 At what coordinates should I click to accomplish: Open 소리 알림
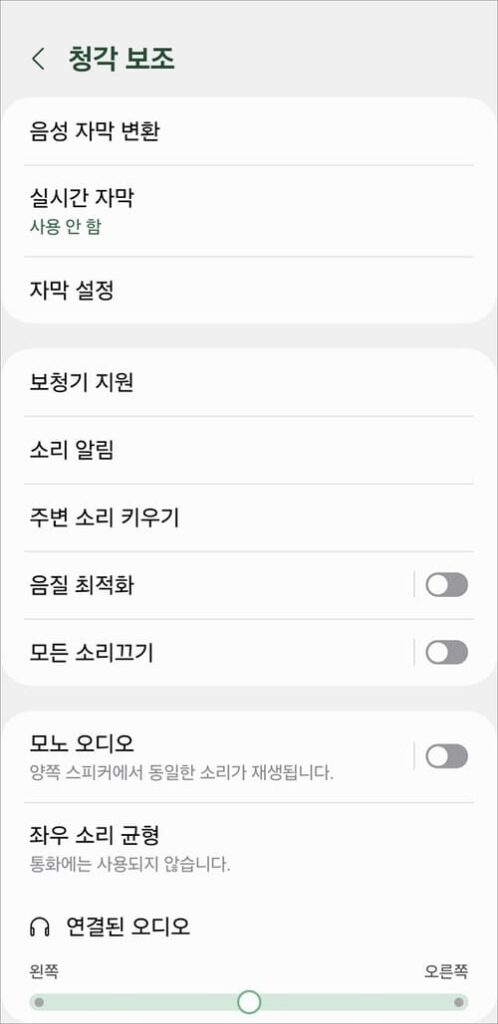point(249,450)
